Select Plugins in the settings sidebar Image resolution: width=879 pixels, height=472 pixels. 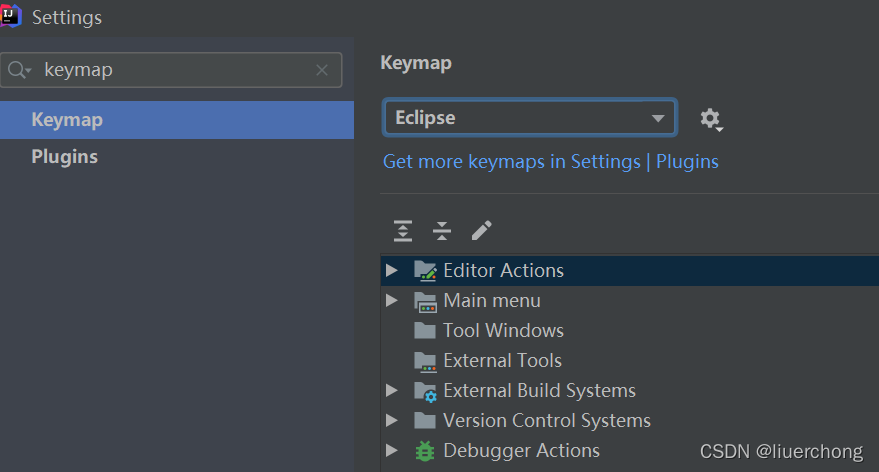point(177,157)
